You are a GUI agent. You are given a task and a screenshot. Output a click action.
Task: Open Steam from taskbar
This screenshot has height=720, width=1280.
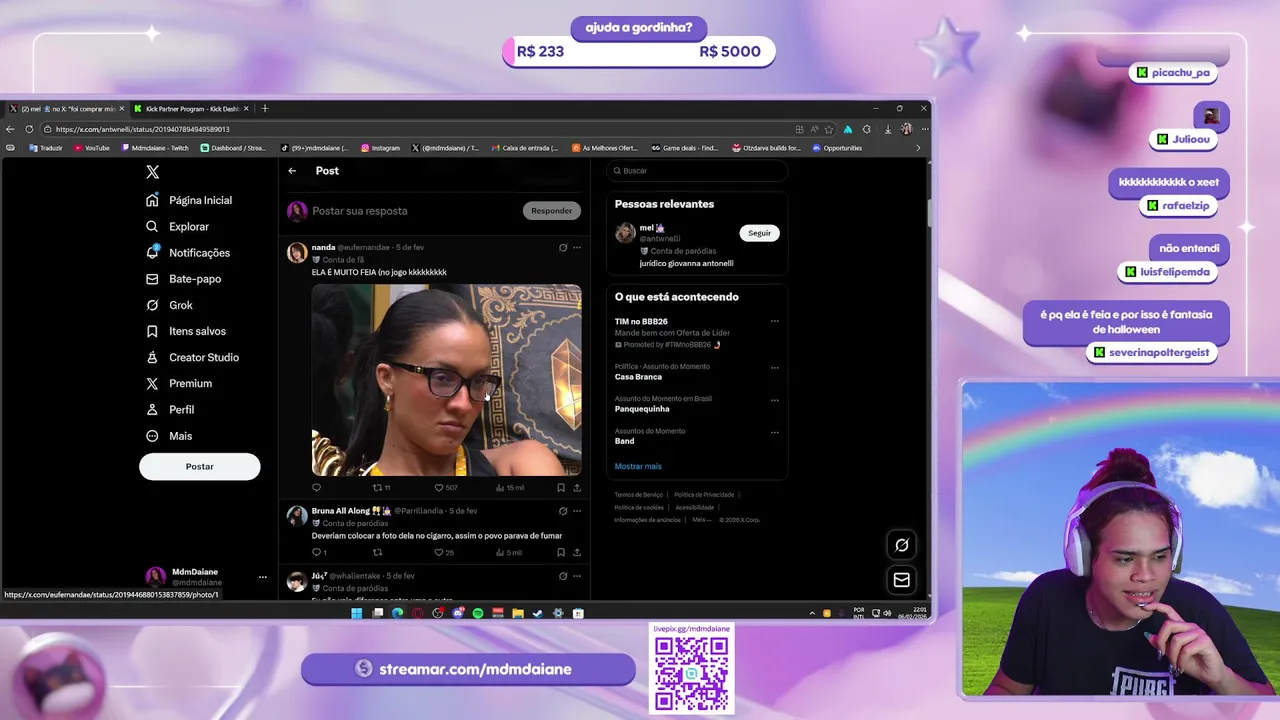point(538,613)
